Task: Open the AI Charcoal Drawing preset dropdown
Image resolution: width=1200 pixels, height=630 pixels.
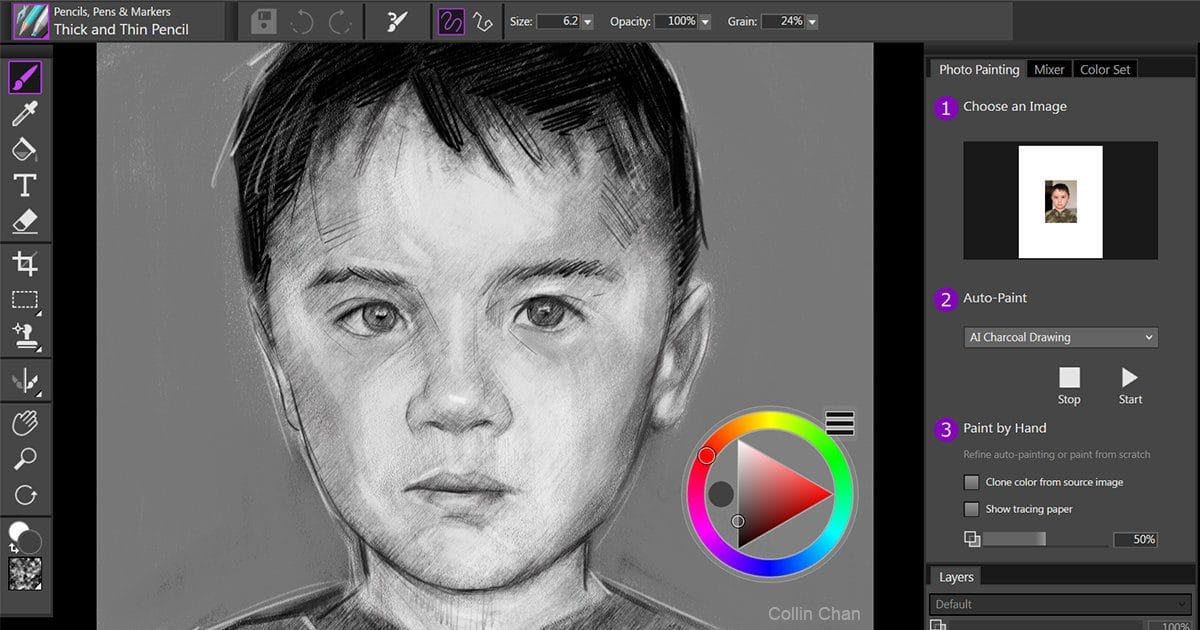Action: point(1060,337)
